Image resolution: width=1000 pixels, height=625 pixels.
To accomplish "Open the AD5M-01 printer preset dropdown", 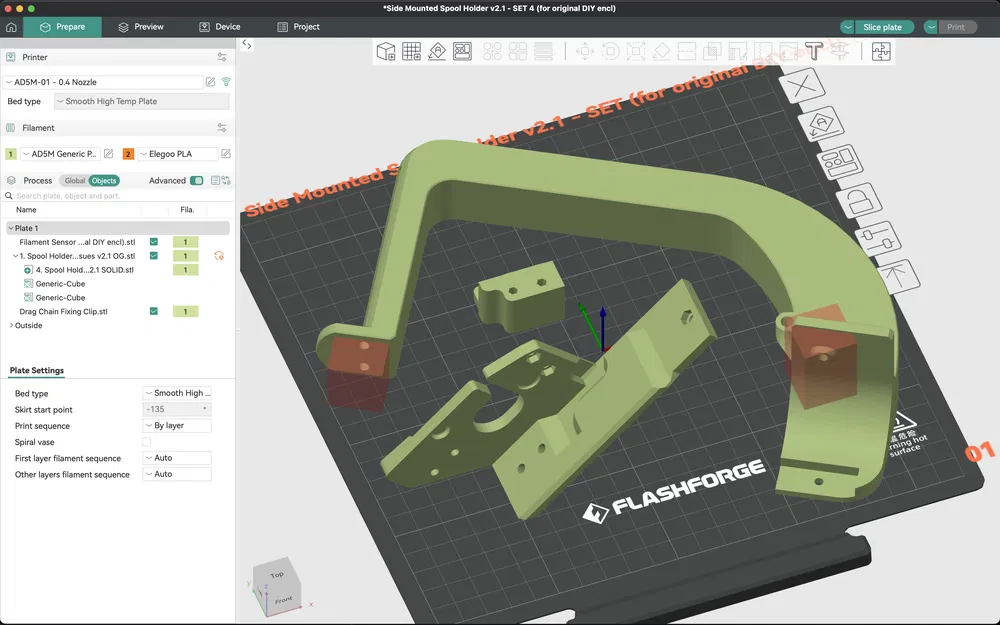I will tap(103, 82).
